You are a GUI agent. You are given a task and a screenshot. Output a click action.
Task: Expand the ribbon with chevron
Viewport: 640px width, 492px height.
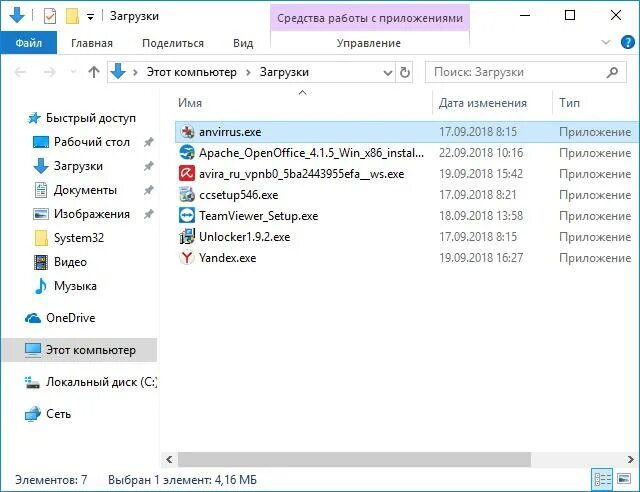[x=606, y=42]
